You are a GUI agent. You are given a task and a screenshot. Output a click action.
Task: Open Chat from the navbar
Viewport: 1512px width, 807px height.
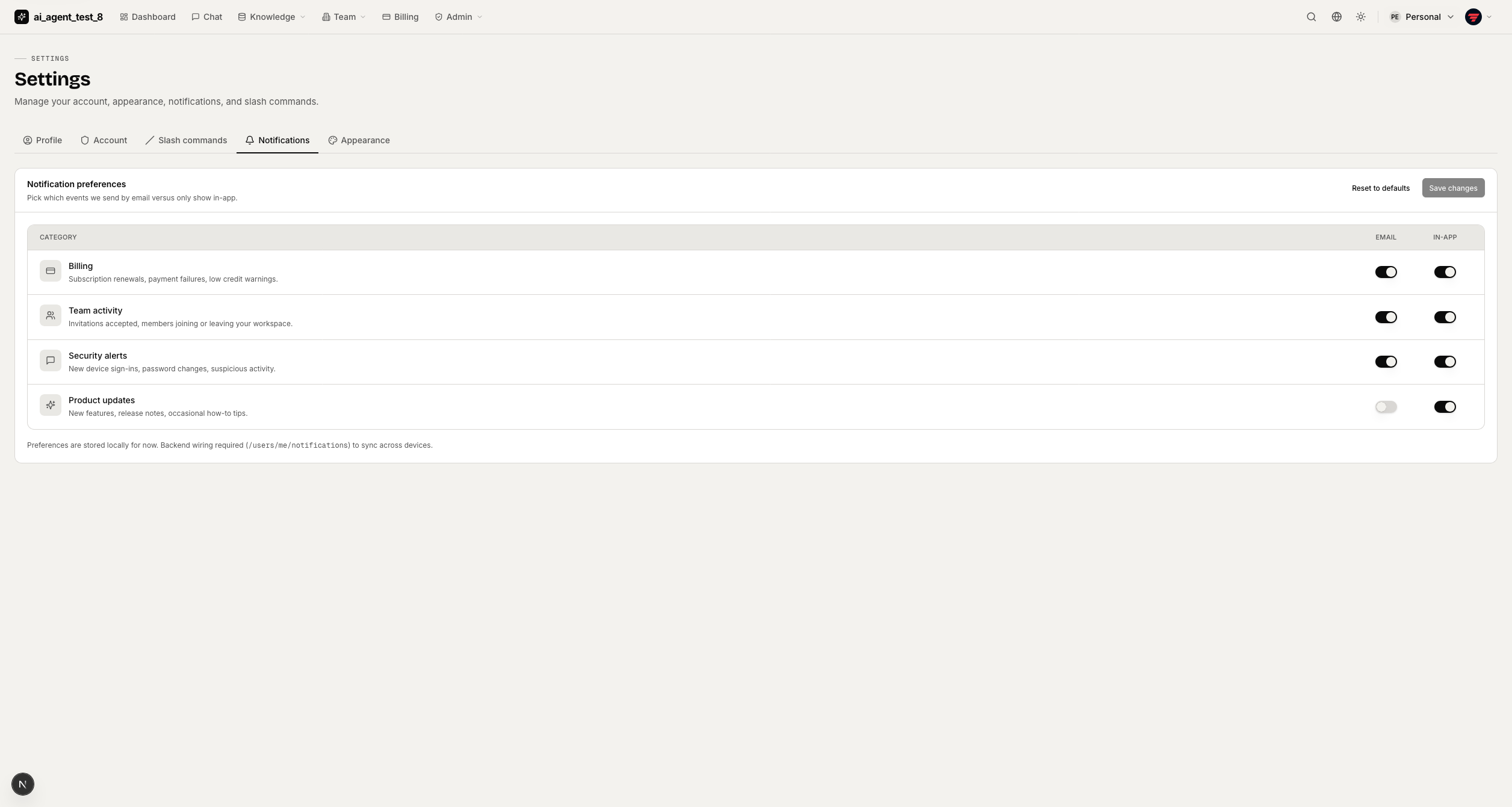(x=206, y=17)
